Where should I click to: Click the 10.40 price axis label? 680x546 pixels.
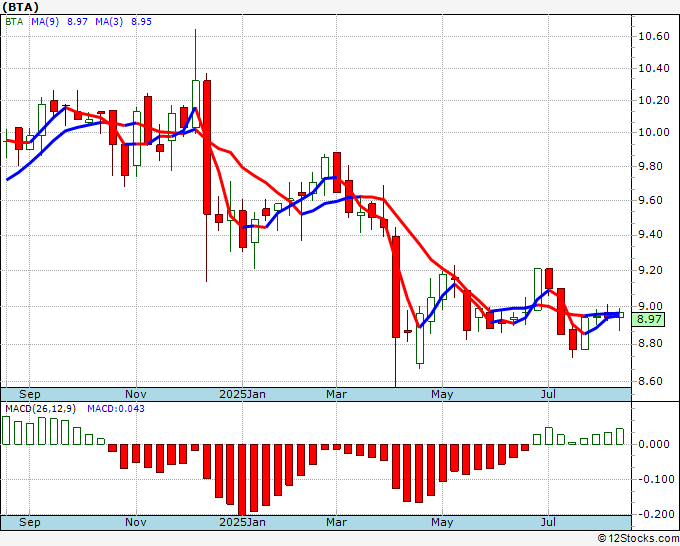pos(654,69)
